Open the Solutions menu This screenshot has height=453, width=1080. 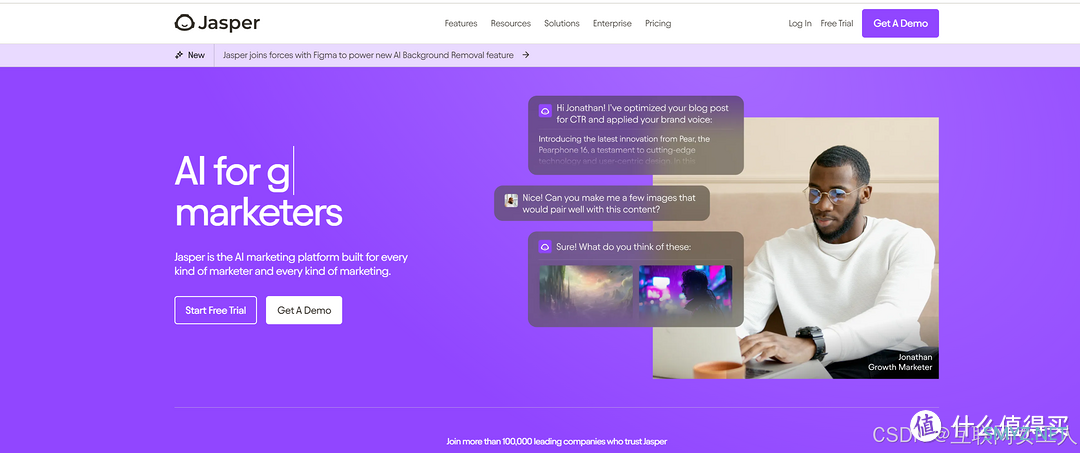(x=561, y=23)
